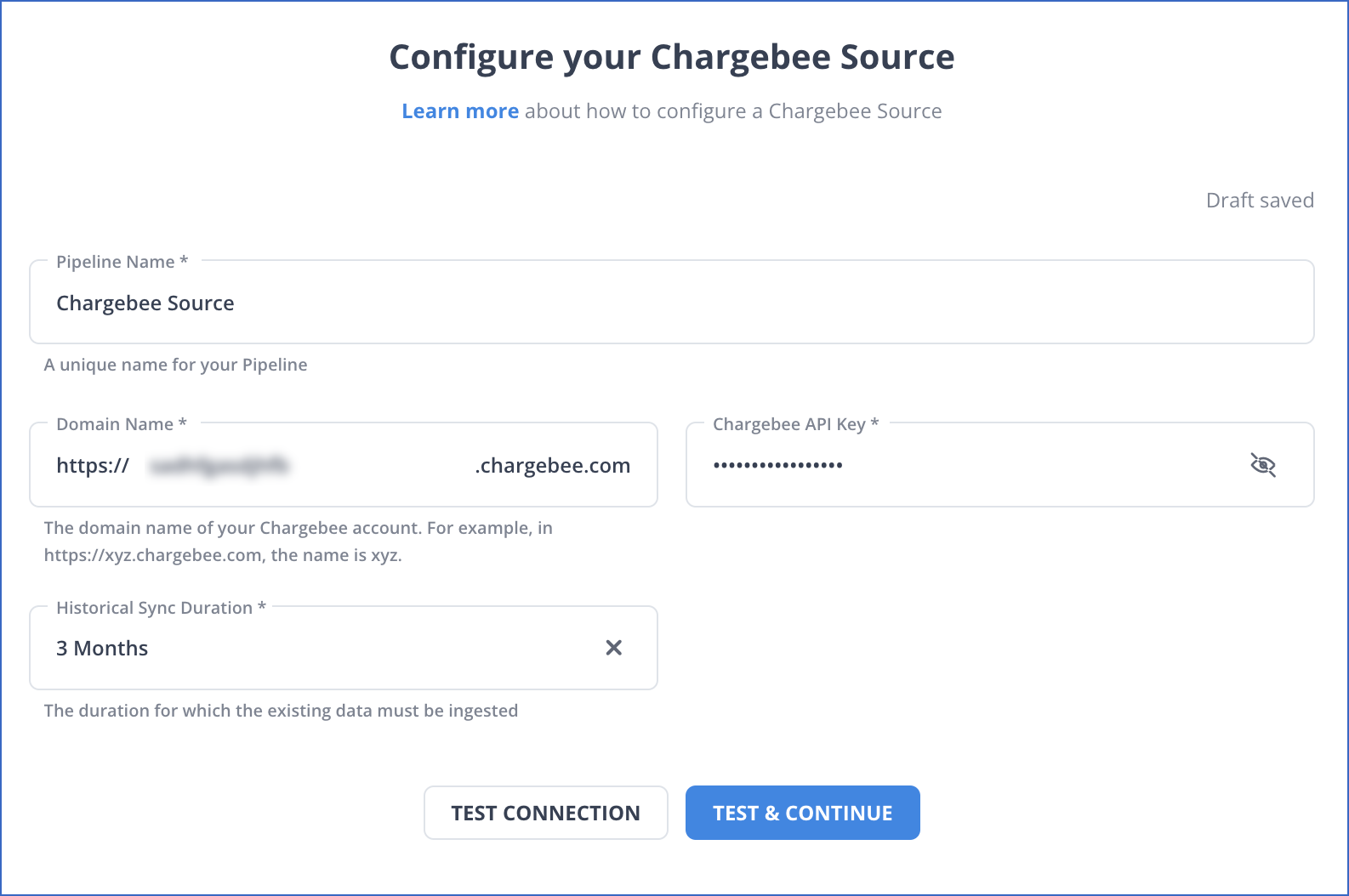Click the duration ingestion hint text
This screenshot has height=896, width=1349.
(x=281, y=711)
